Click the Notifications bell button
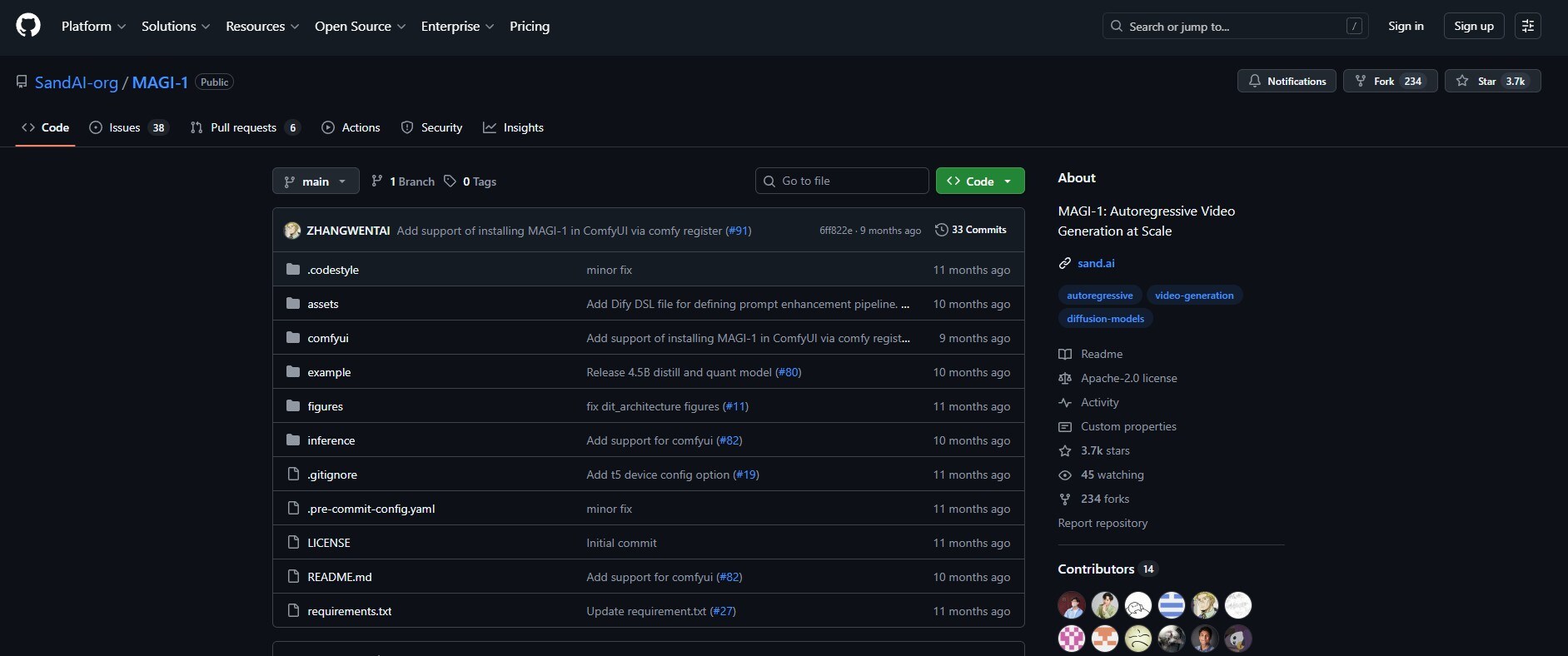 tap(1287, 81)
